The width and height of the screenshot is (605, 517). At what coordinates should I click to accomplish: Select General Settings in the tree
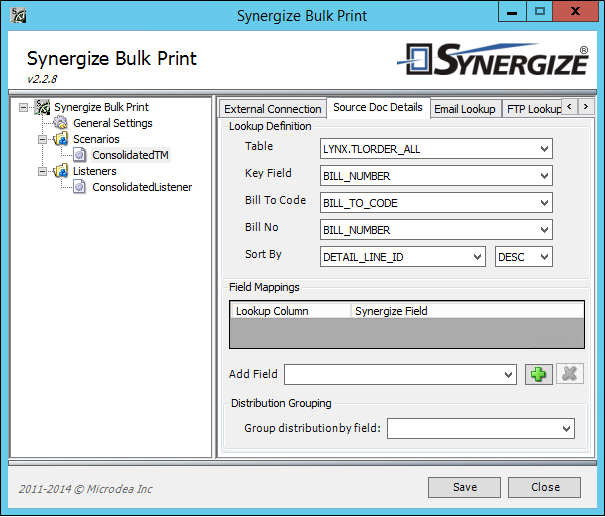pos(113,123)
